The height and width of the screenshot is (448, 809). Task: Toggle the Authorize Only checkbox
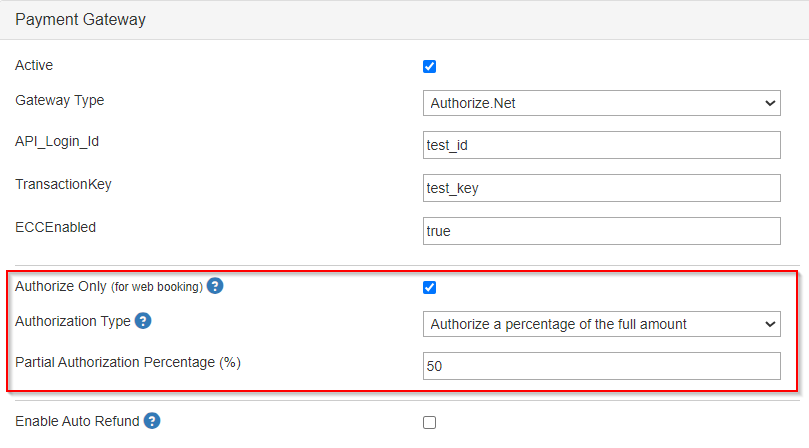point(429,287)
